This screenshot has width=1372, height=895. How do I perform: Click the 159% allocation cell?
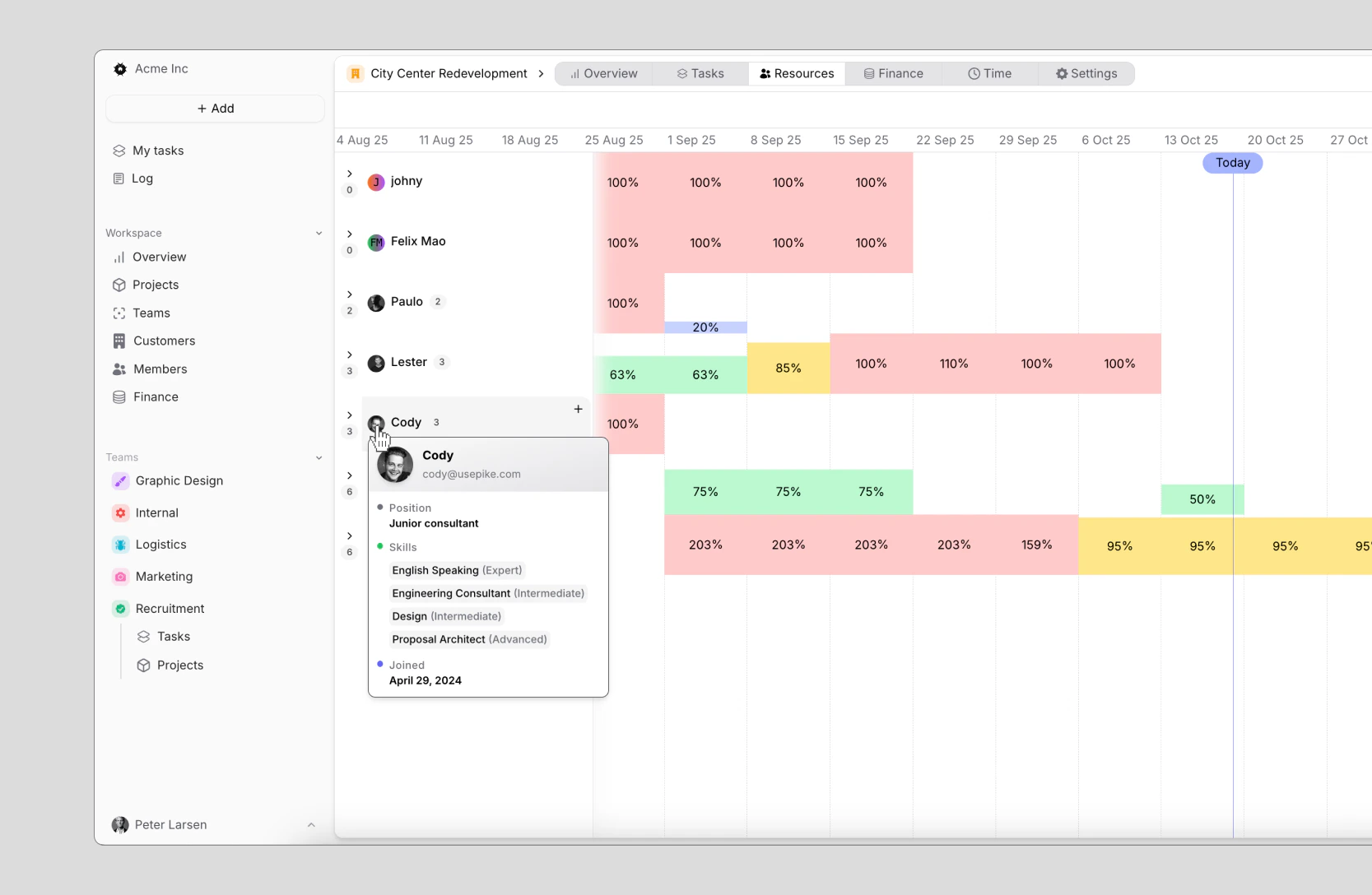click(x=1036, y=545)
